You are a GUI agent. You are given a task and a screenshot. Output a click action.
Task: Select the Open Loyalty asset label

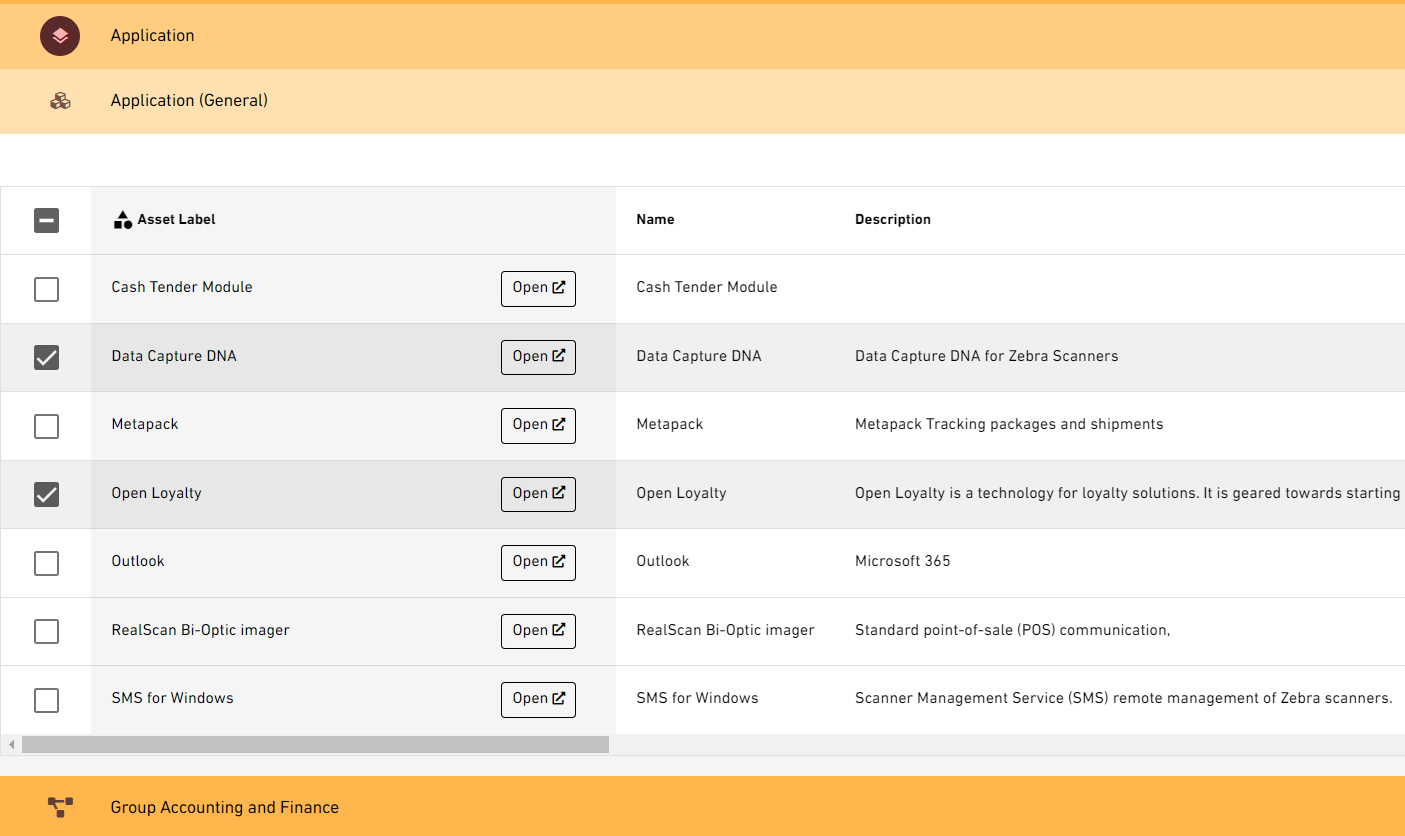(x=156, y=493)
